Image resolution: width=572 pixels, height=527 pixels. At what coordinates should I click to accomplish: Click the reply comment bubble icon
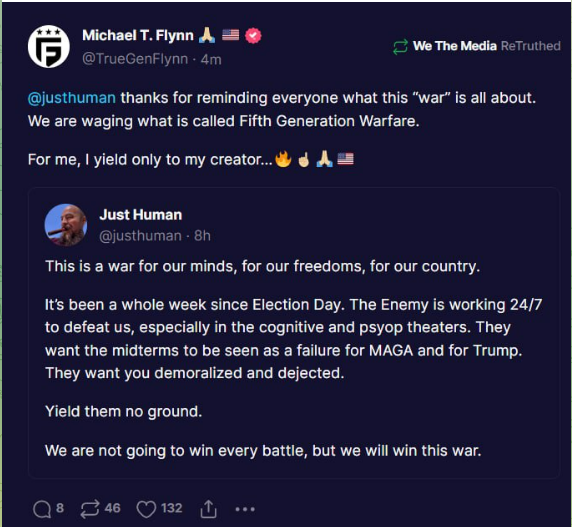tap(42, 509)
